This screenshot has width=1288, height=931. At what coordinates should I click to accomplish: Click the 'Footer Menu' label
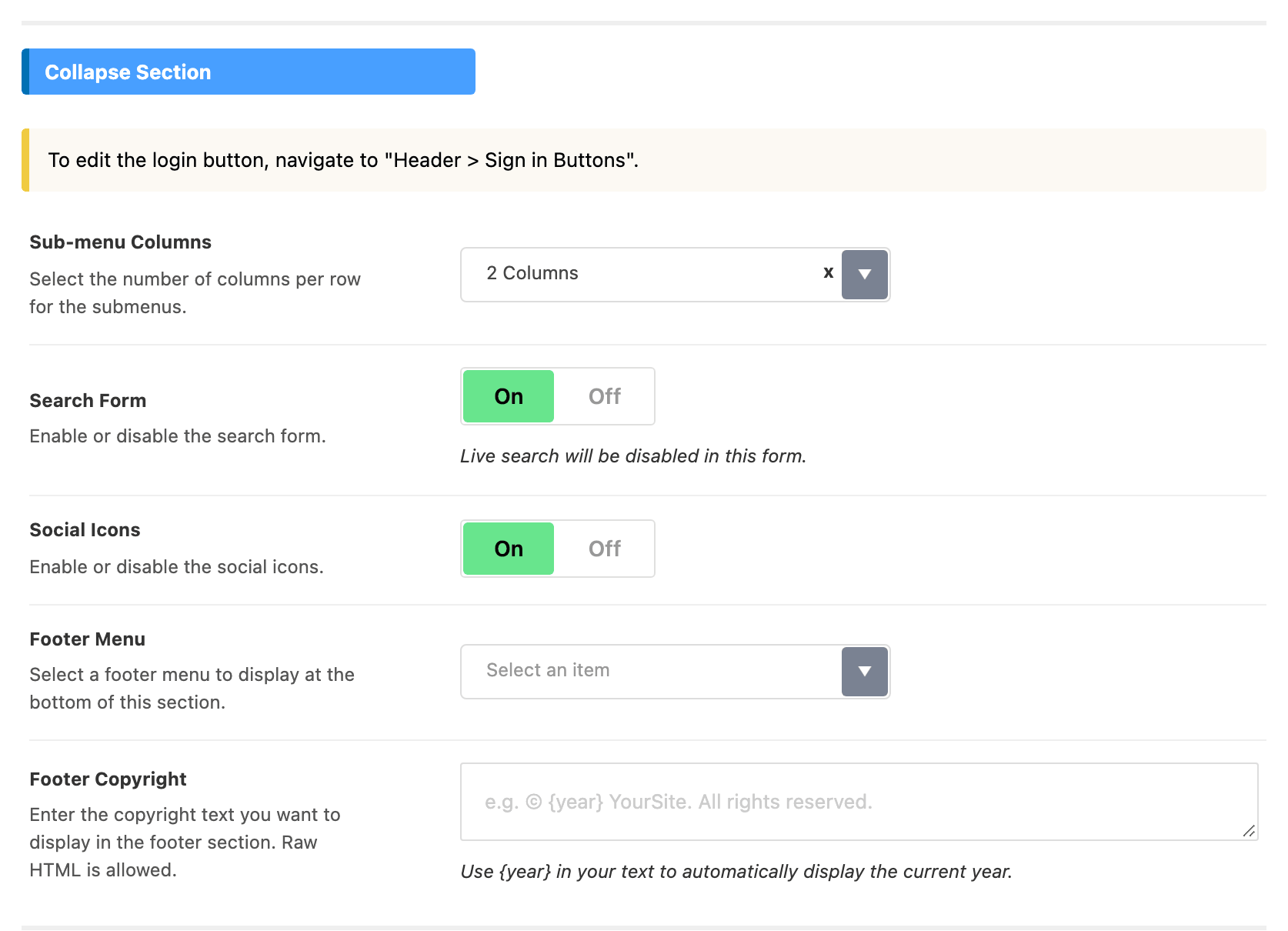pos(87,639)
